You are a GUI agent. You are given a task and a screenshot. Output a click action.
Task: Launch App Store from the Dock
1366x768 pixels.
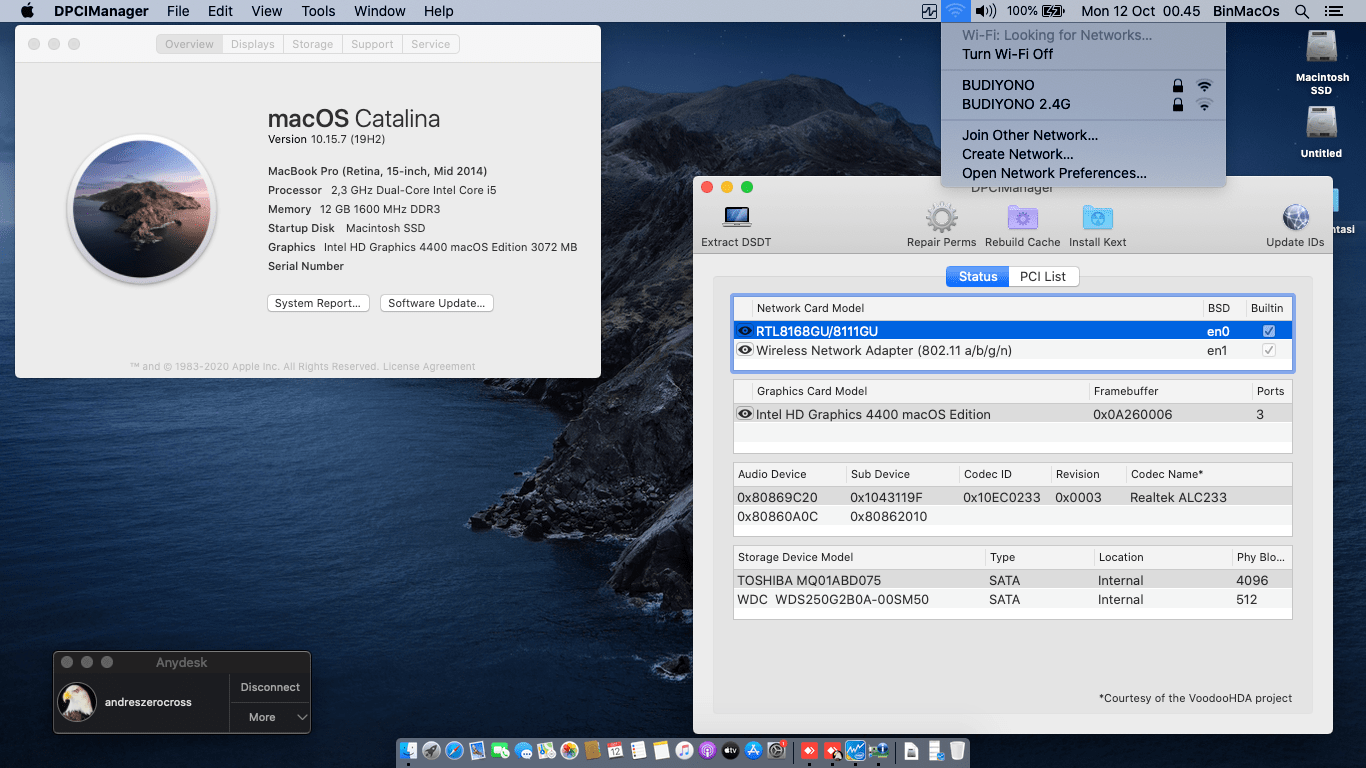pos(755,751)
